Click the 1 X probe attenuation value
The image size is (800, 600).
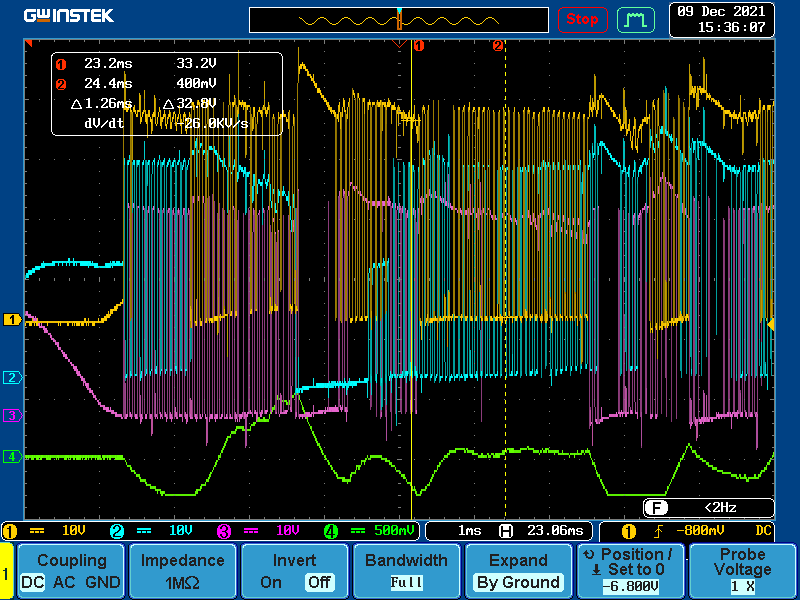(743, 586)
